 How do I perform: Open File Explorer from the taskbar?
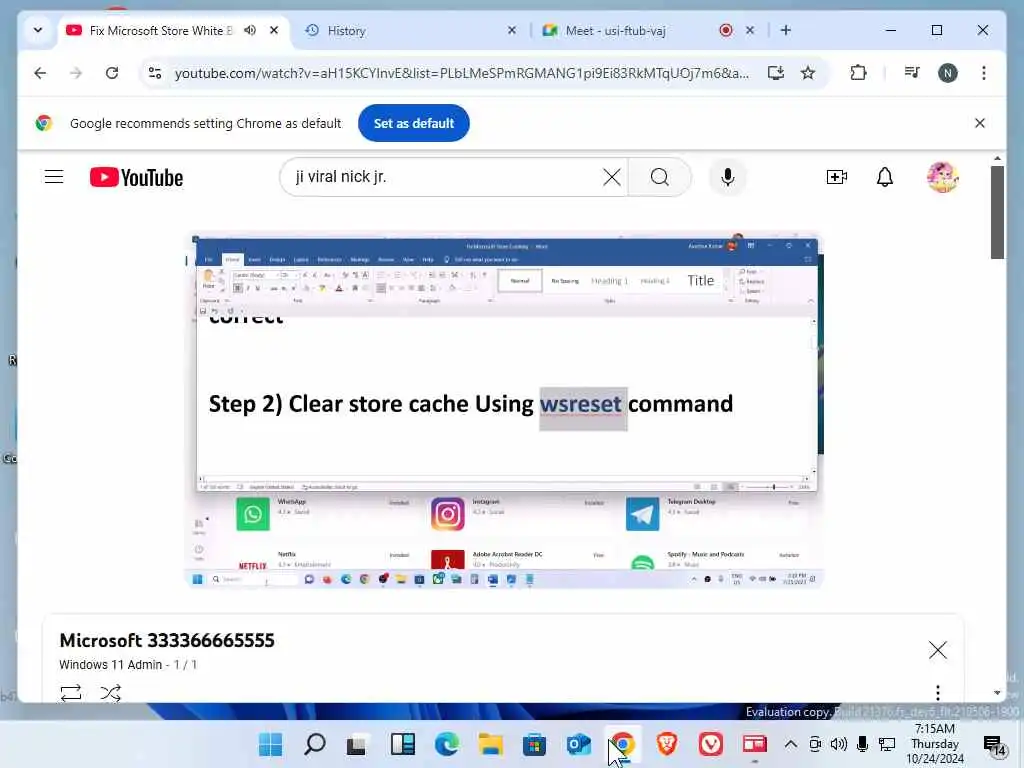click(490, 744)
